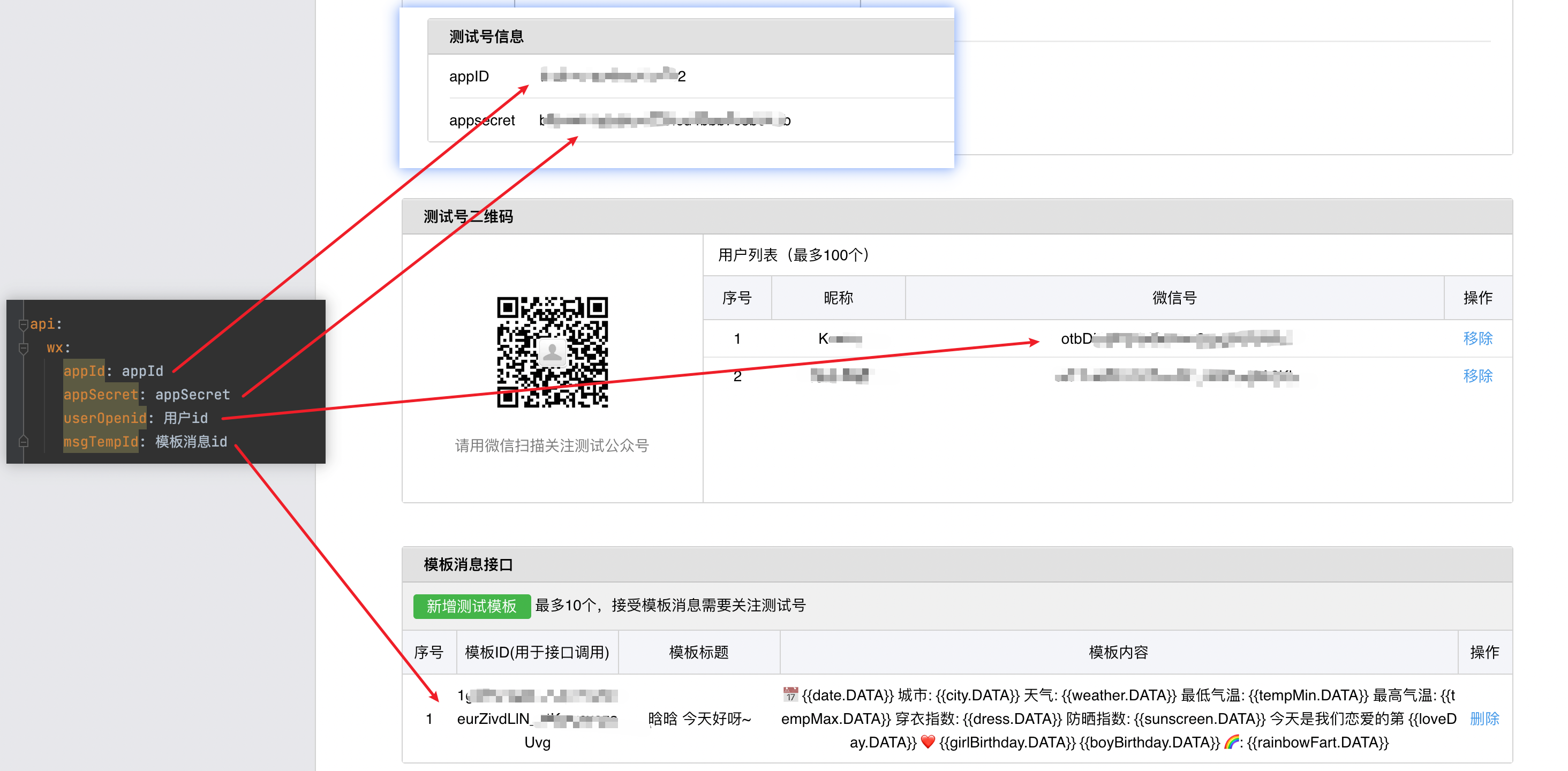Collapse the api: code fold marker

23,324
